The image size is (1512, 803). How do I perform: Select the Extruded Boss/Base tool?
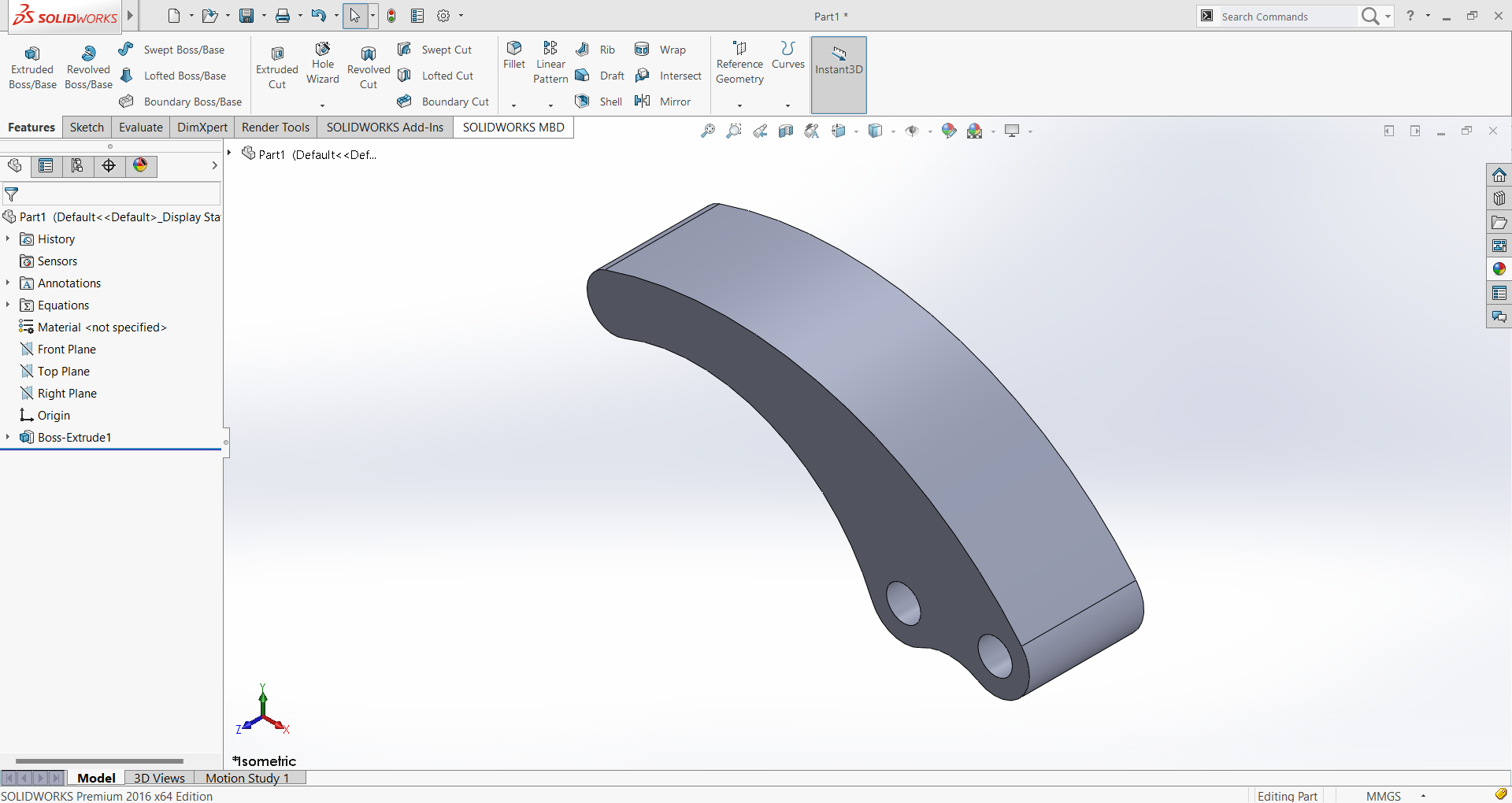(x=32, y=68)
